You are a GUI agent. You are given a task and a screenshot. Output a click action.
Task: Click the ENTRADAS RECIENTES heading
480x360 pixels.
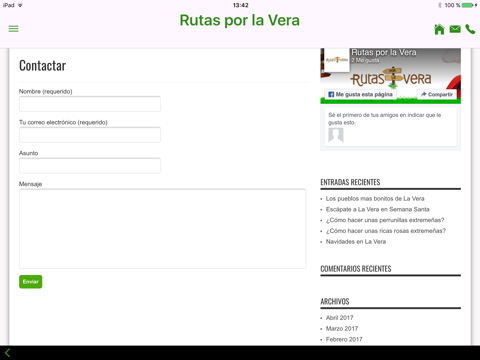point(350,182)
